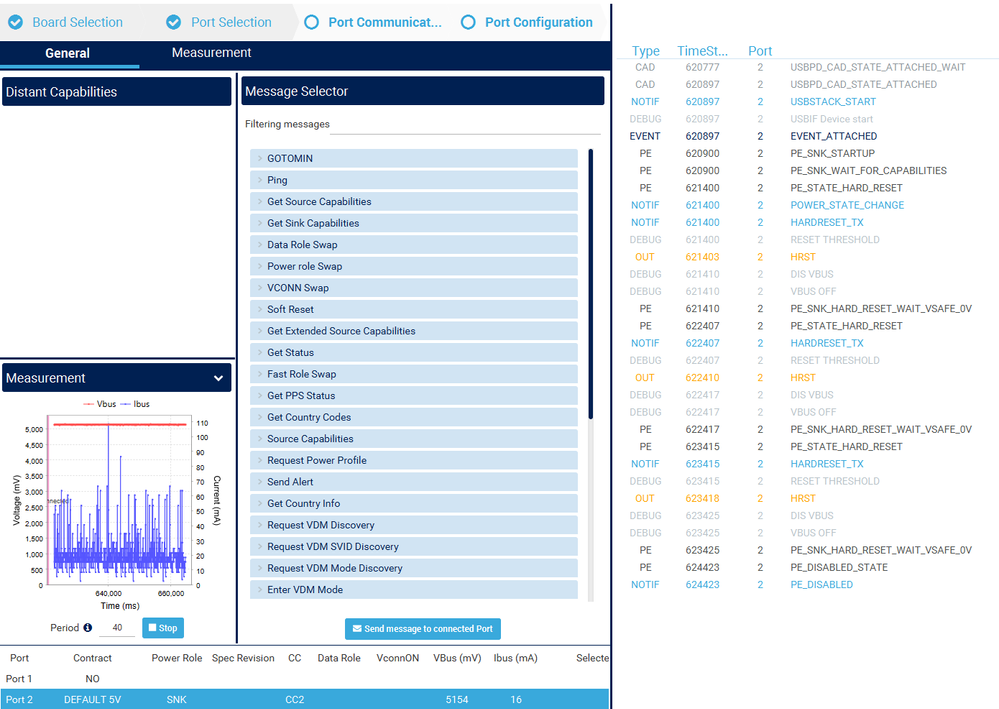Open the General tab
This screenshot has height=709, width=999.
tap(68, 54)
